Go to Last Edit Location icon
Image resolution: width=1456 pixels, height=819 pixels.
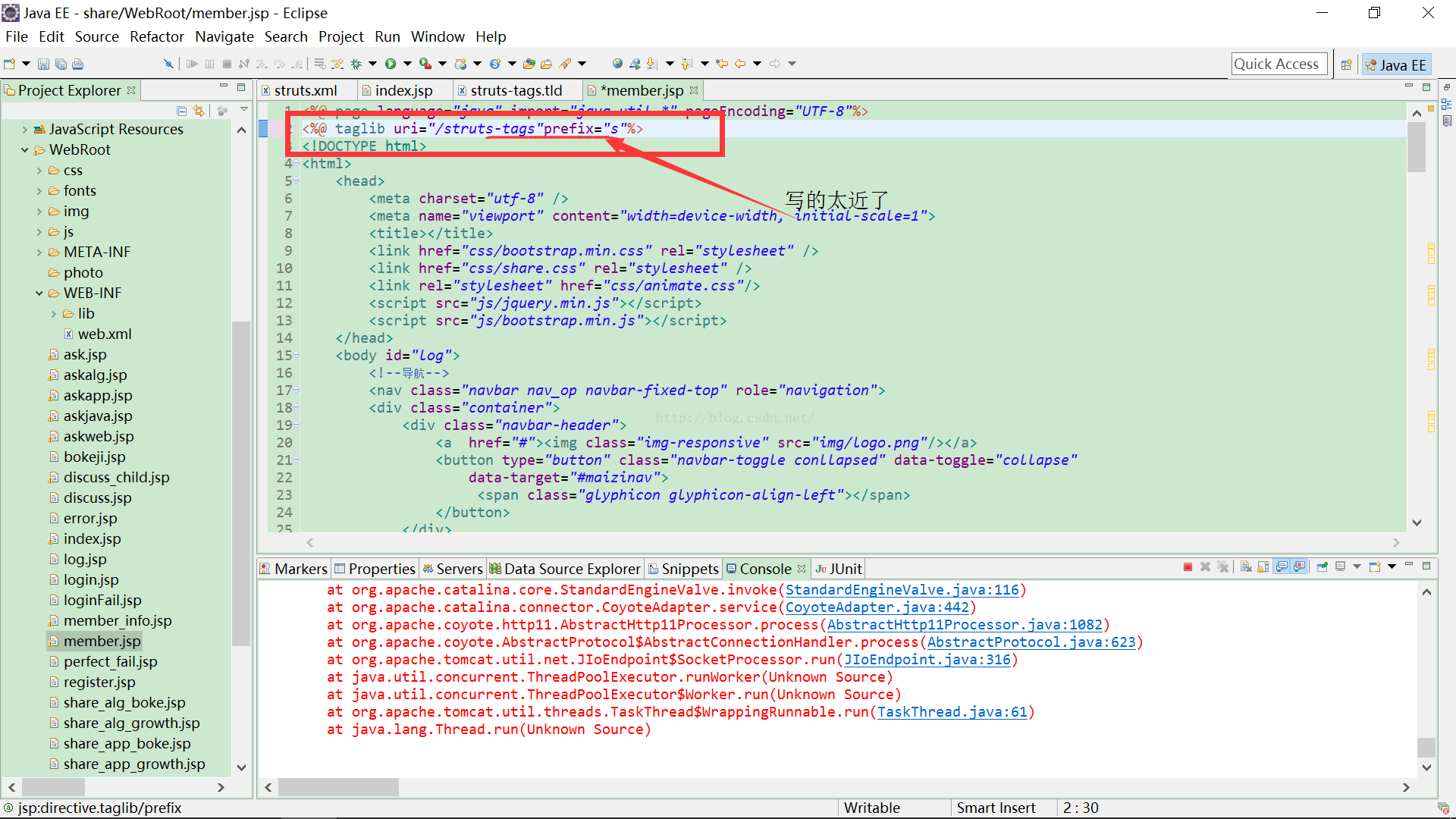[722, 64]
